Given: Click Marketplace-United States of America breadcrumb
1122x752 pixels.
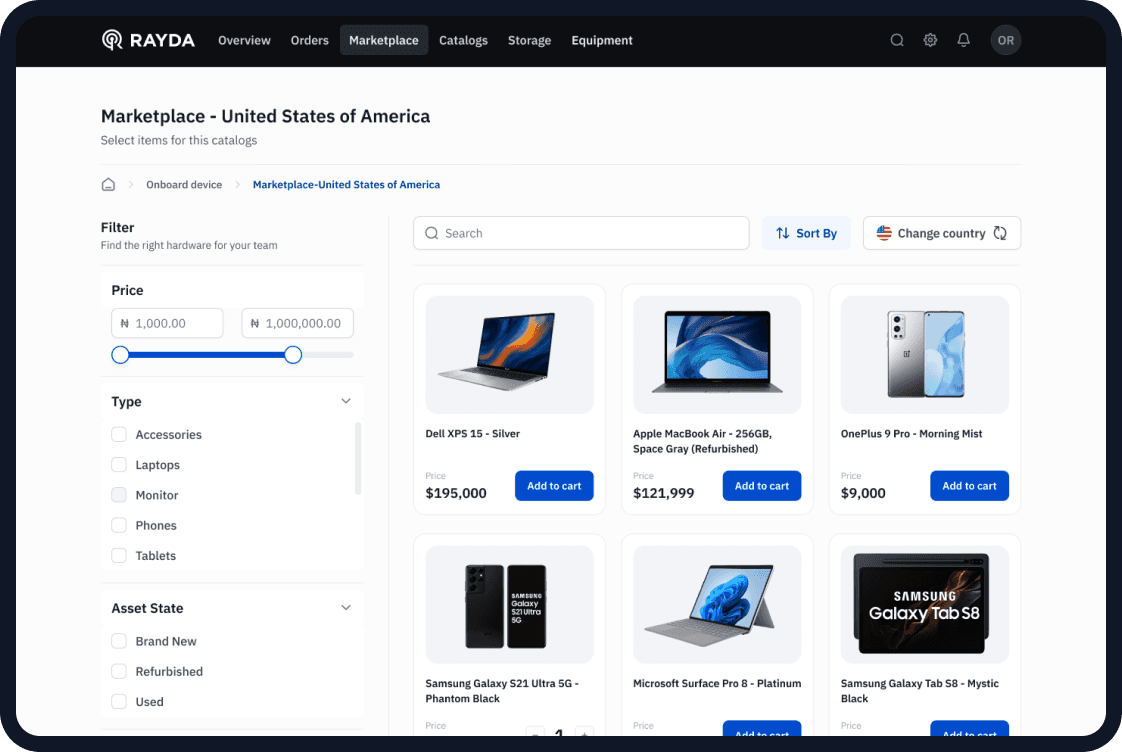Looking at the screenshot, I should 346,185.
